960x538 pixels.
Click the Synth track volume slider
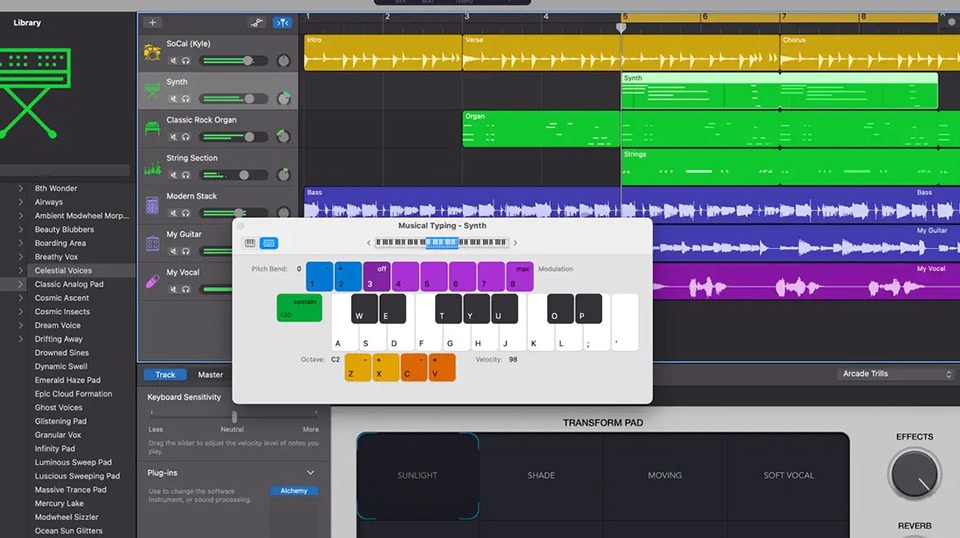click(x=233, y=99)
